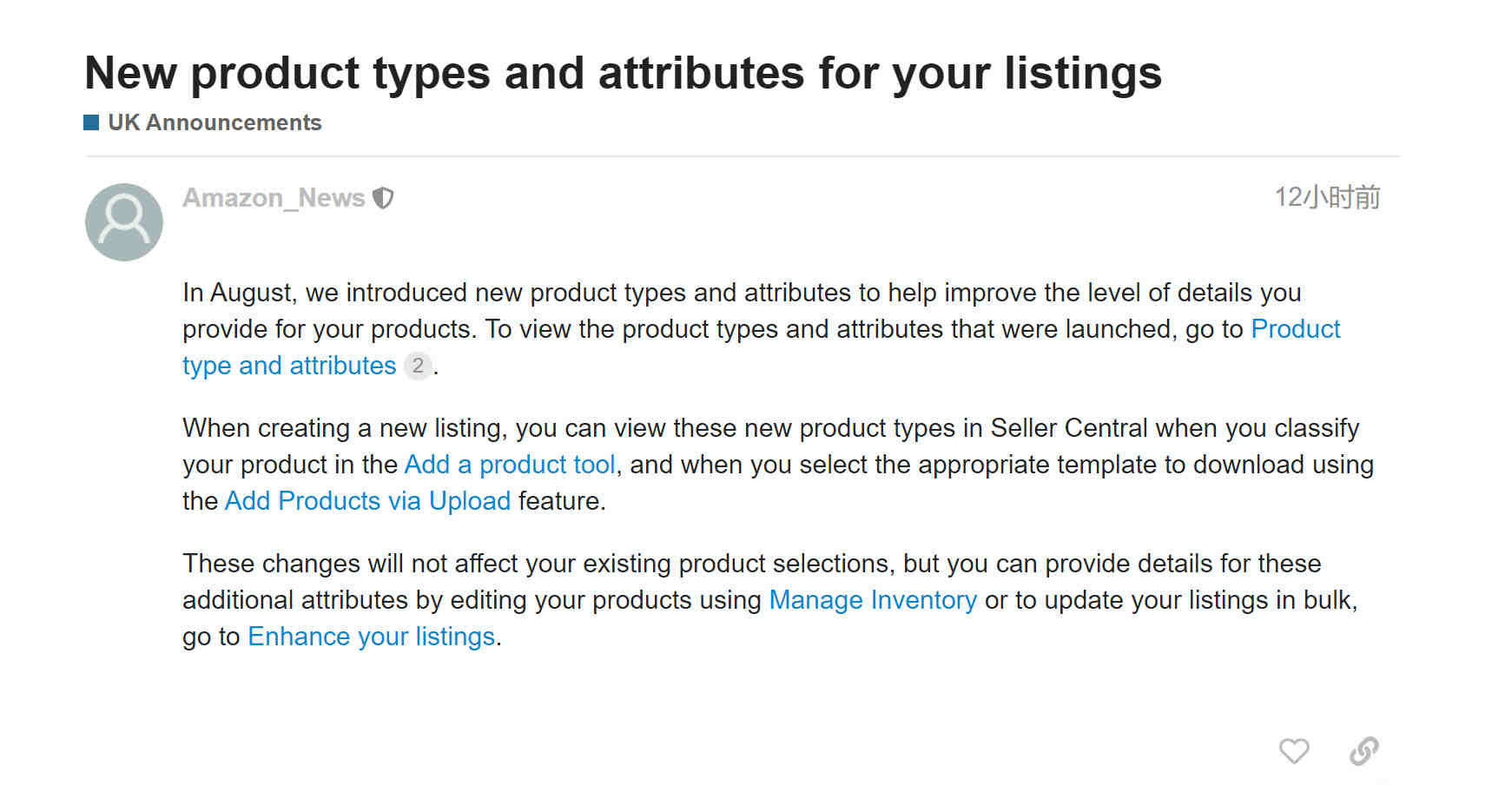1492x812 pixels.
Task: Open the Manage Inventory link
Action: tap(873, 600)
